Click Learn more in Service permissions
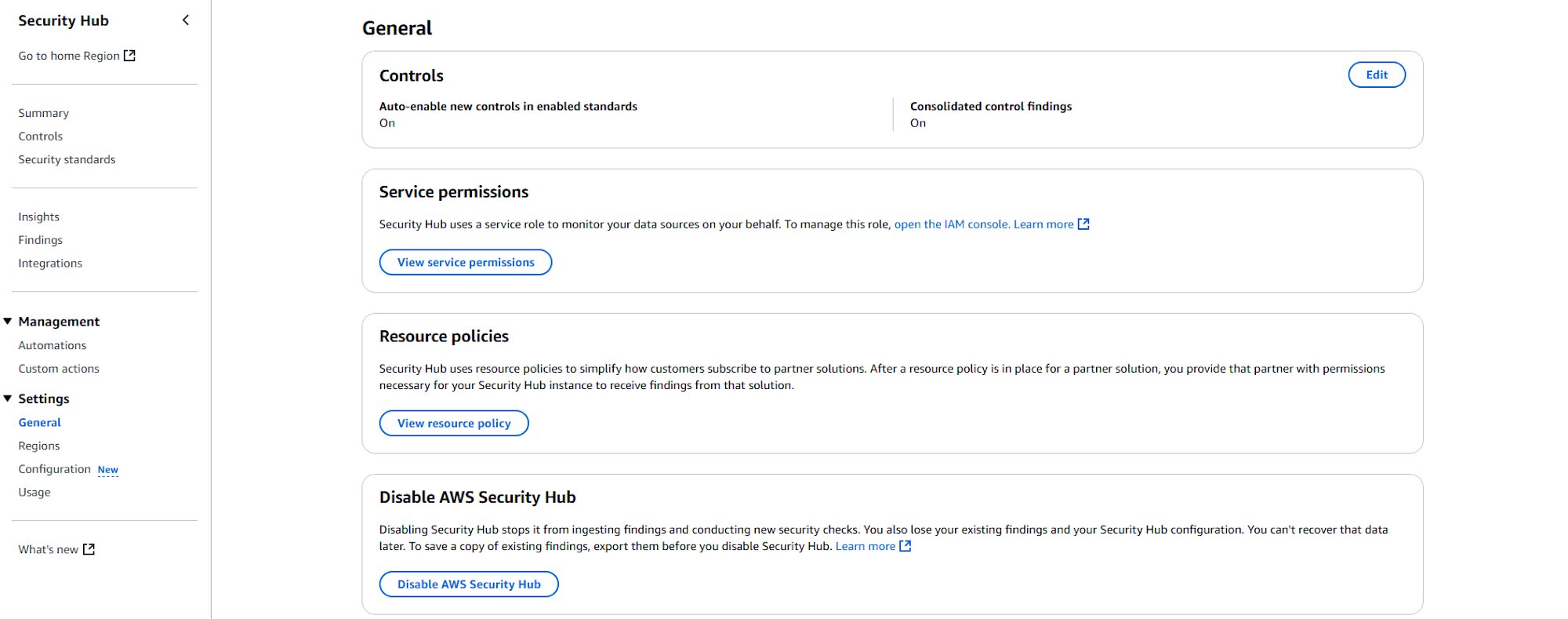The height and width of the screenshot is (619, 1568). 1044,224
